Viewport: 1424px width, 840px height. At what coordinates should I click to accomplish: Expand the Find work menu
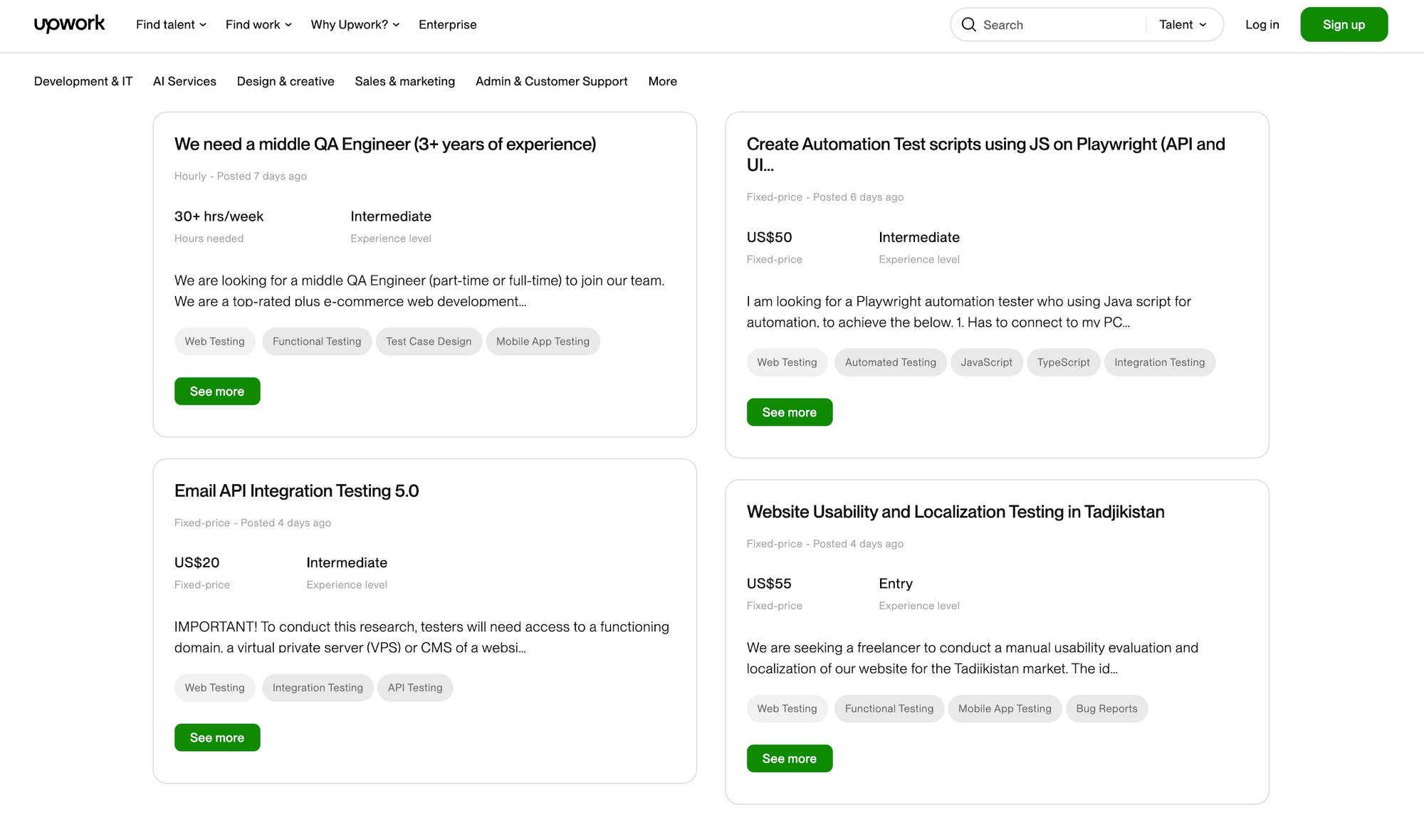258,25
